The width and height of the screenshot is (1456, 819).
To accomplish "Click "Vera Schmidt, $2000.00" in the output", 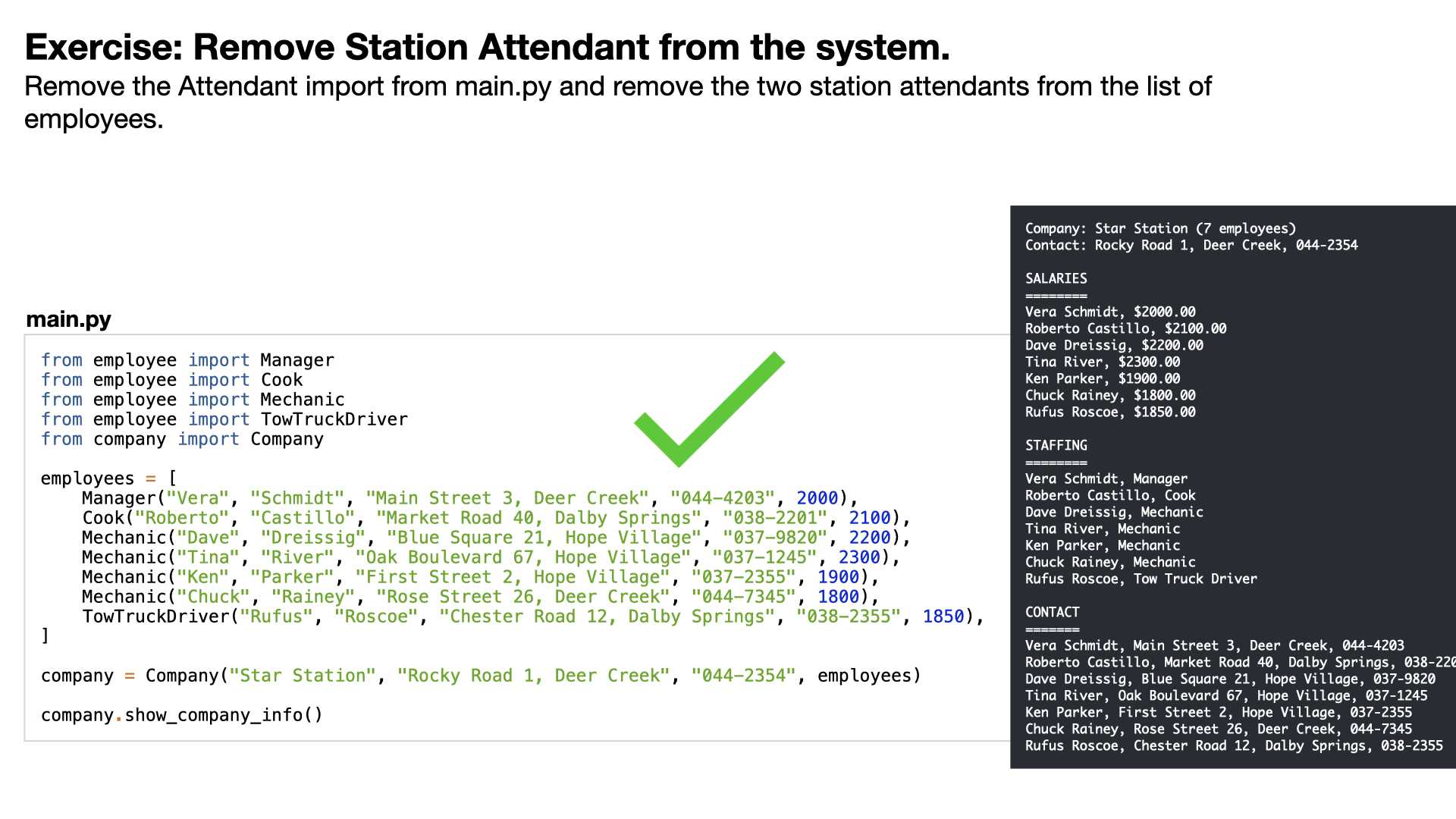I will click(x=1110, y=312).
